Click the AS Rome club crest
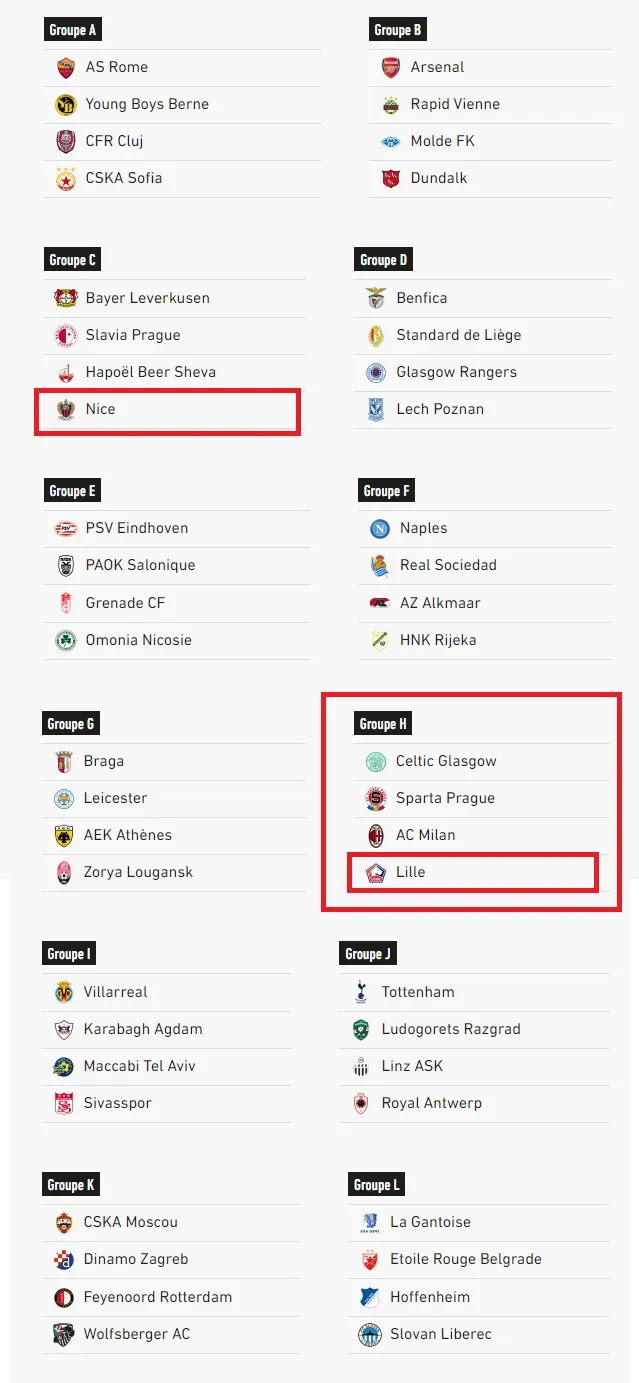The height and width of the screenshot is (1383, 639). 66,67
